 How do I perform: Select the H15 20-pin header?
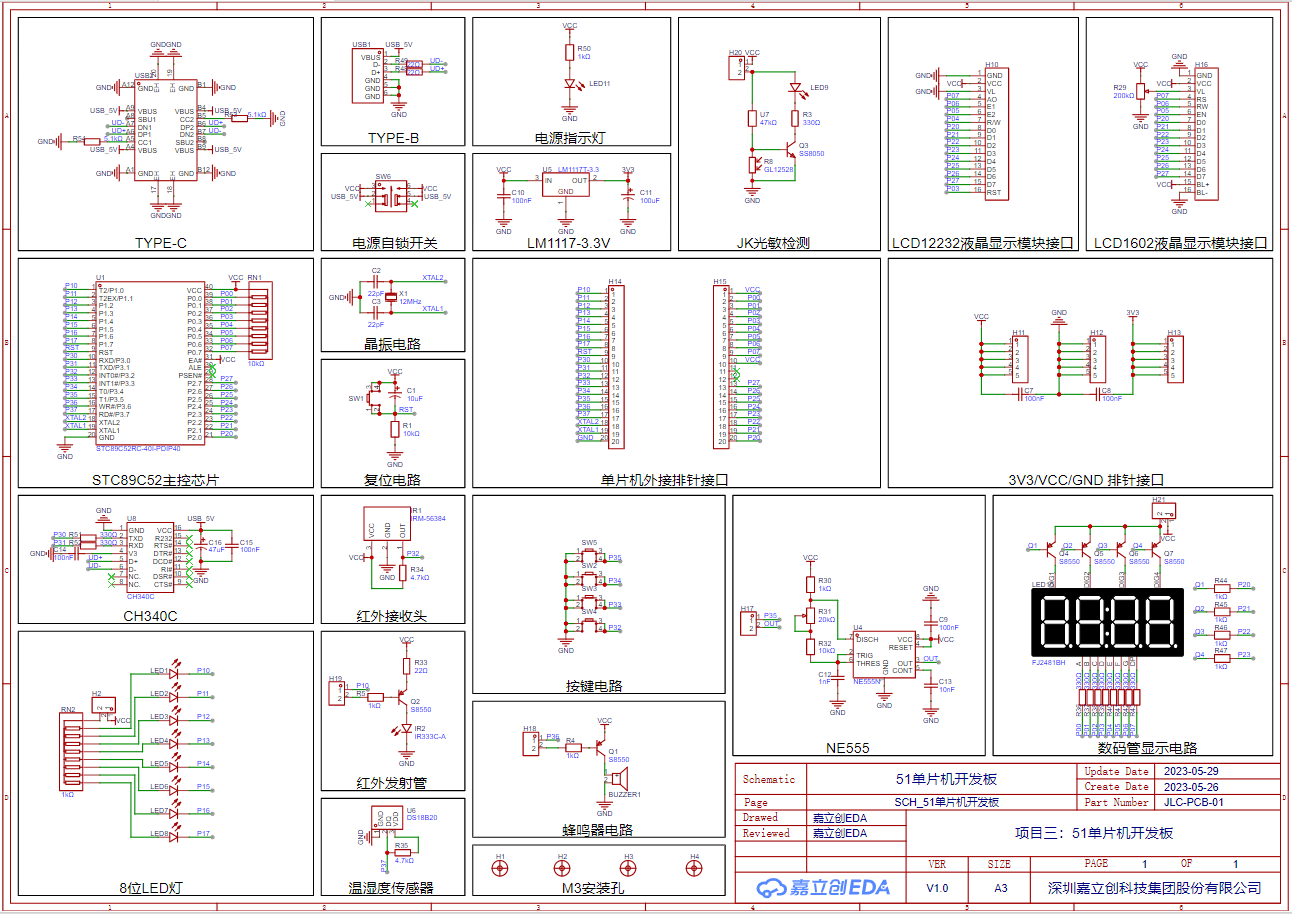coord(720,366)
